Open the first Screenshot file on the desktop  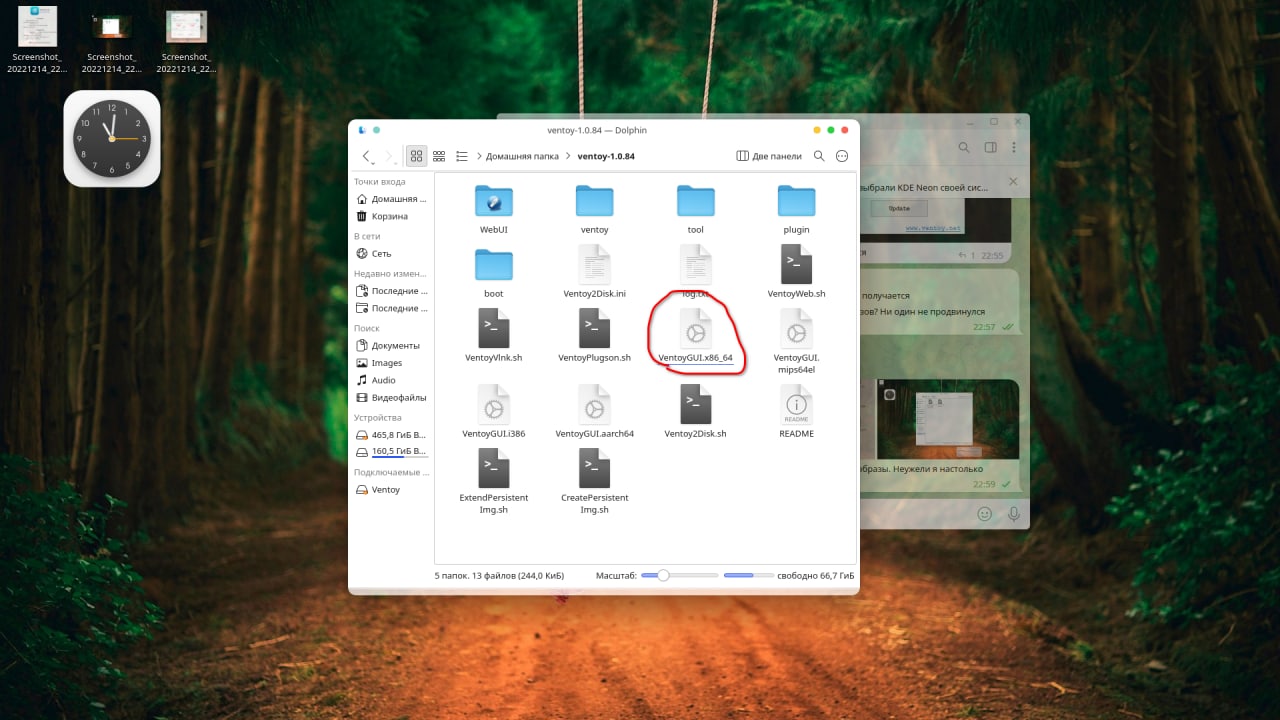point(38,41)
